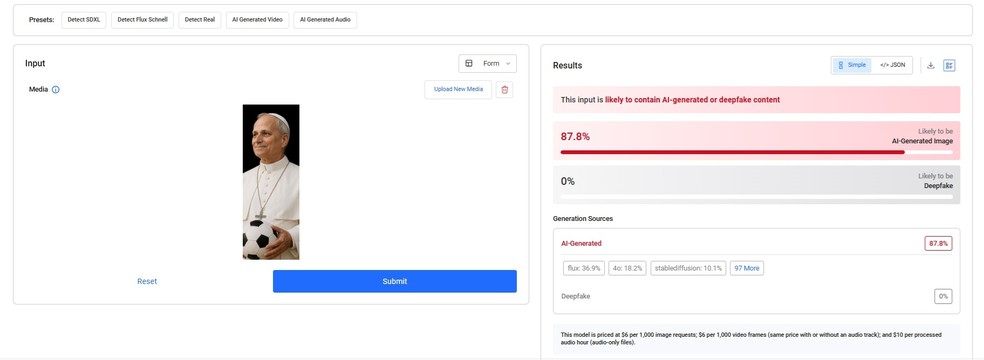This screenshot has width=984, height=360.
Task: Reset the input form
Action: (147, 282)
